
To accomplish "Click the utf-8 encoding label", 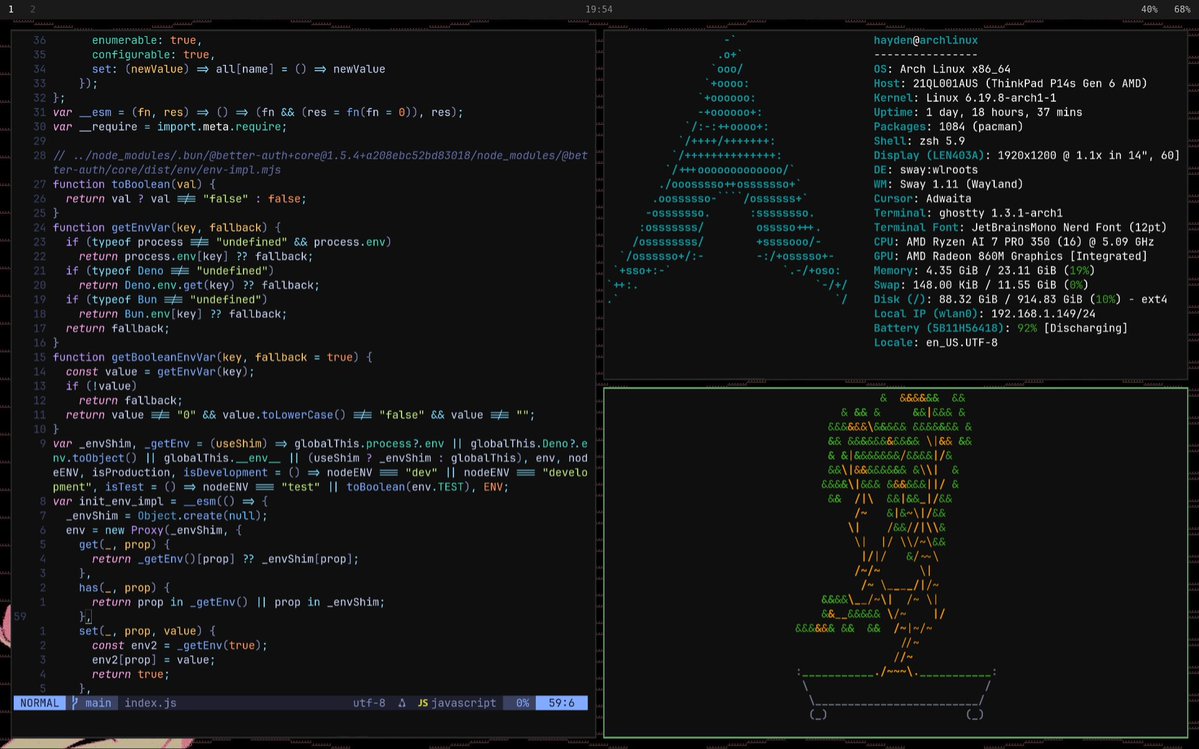I will point(369,703).
